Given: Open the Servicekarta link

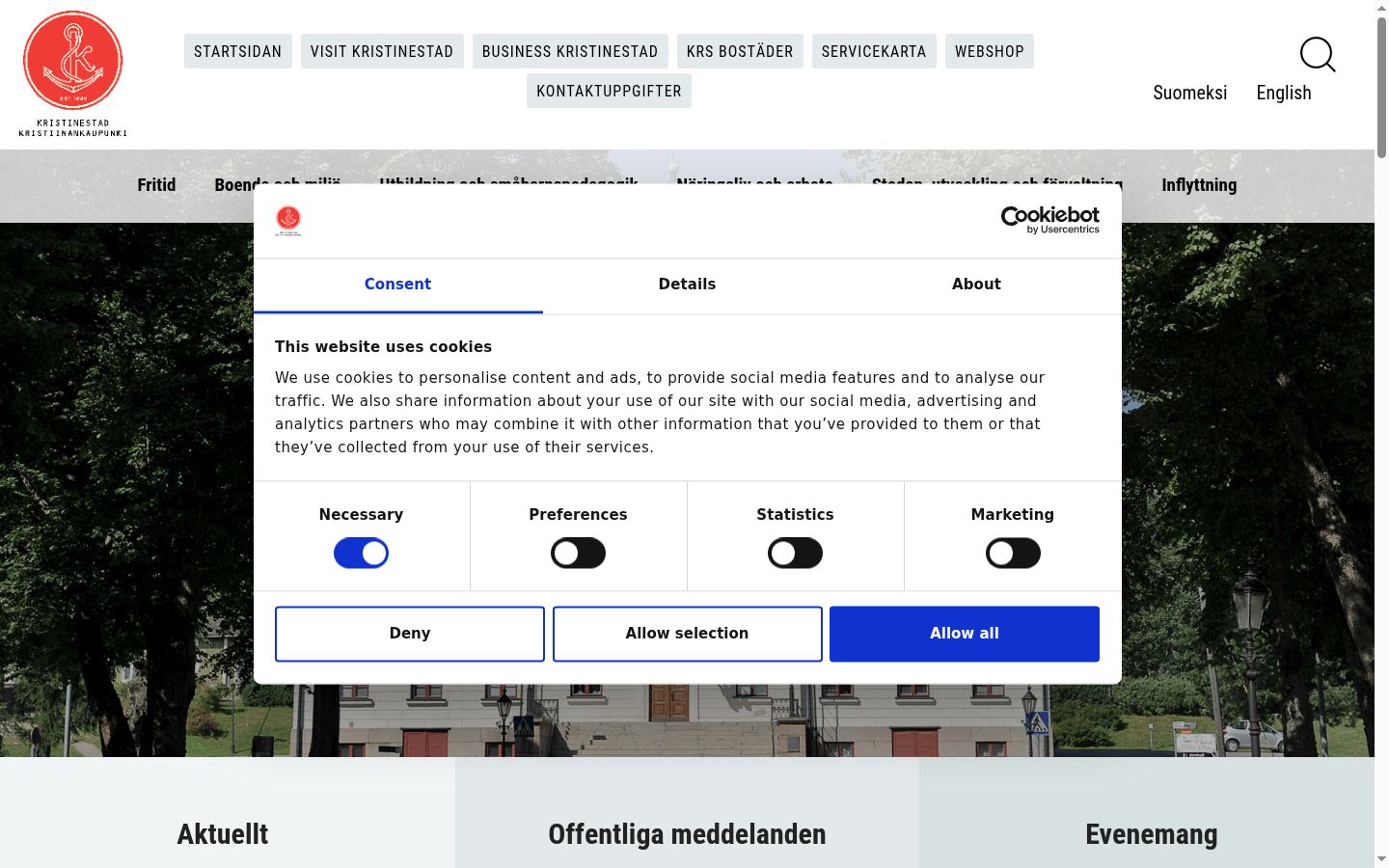Looking at the screenshot, I should (x=874, y=51).
